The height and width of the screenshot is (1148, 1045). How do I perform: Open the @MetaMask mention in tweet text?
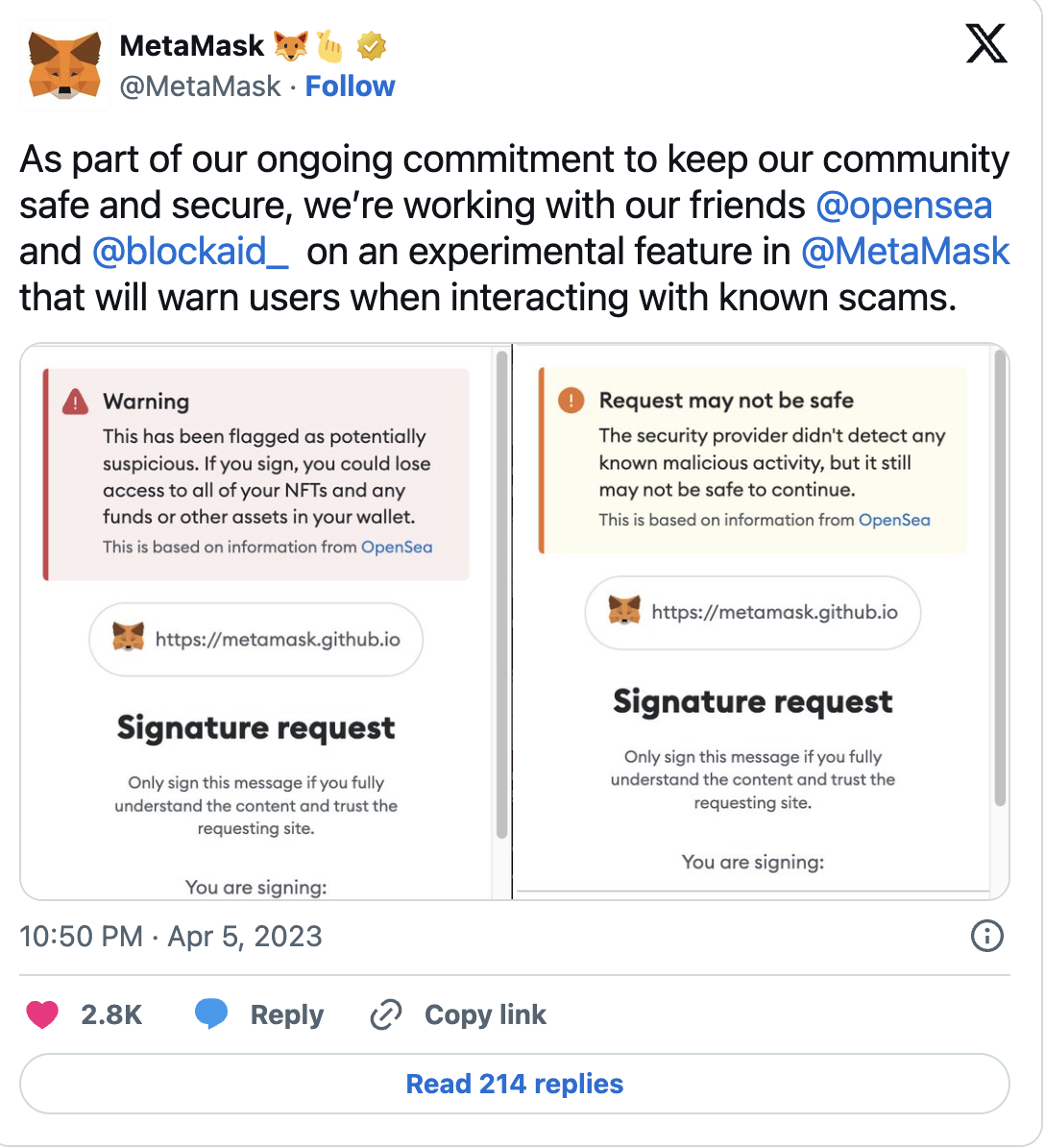[905, 251]
